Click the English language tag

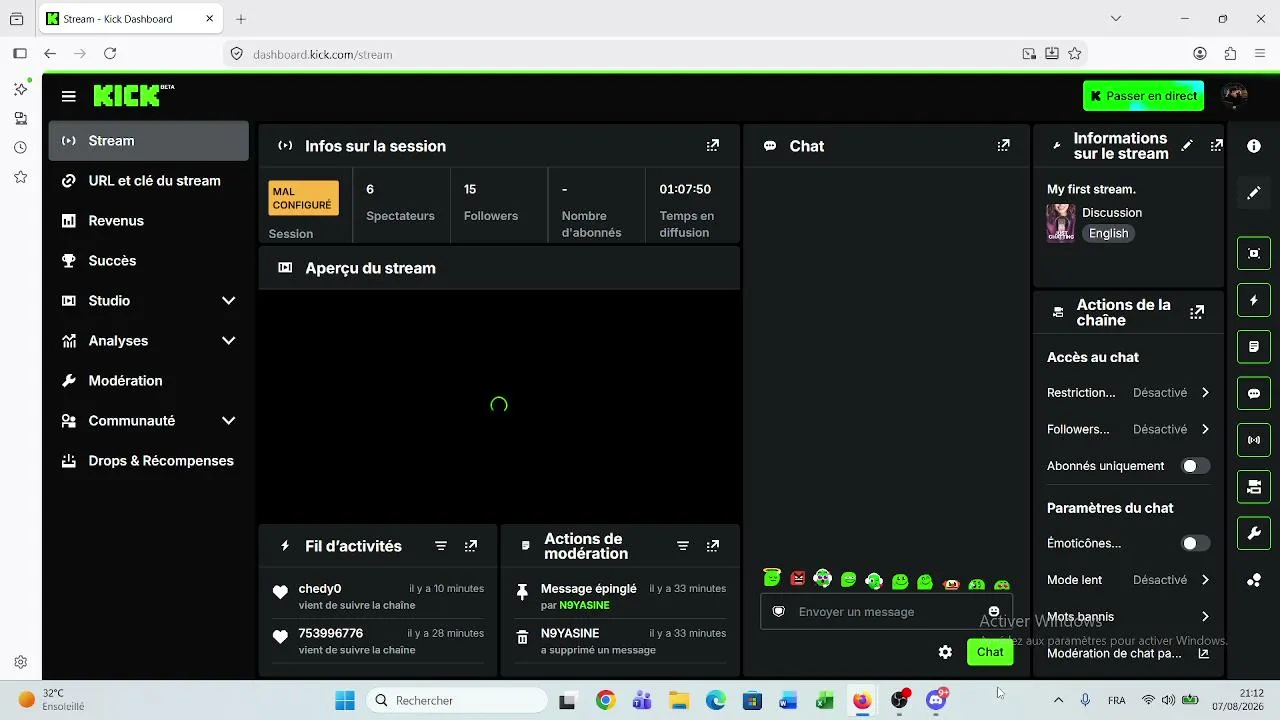[1108, 234]
